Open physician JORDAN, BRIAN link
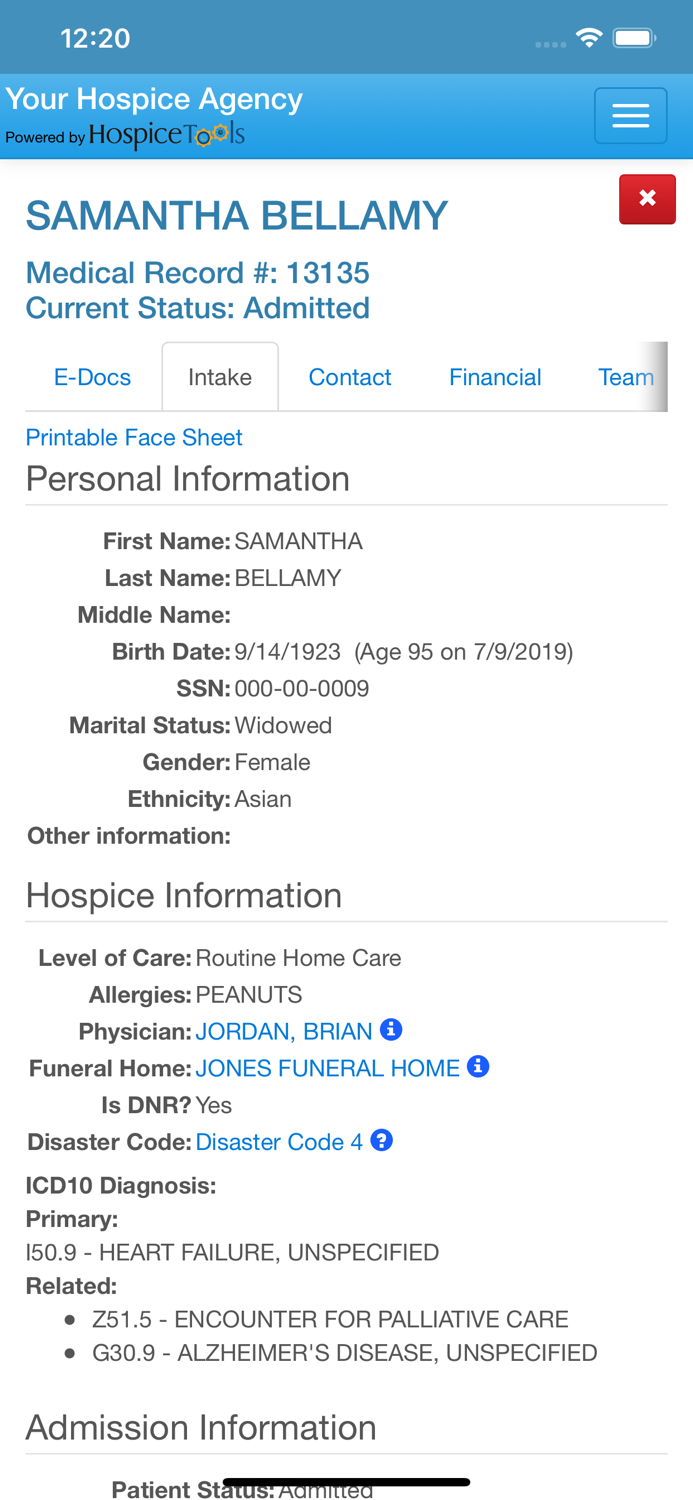The width and height of the screenshot is (693, 1500). (x=284, y=1031)
